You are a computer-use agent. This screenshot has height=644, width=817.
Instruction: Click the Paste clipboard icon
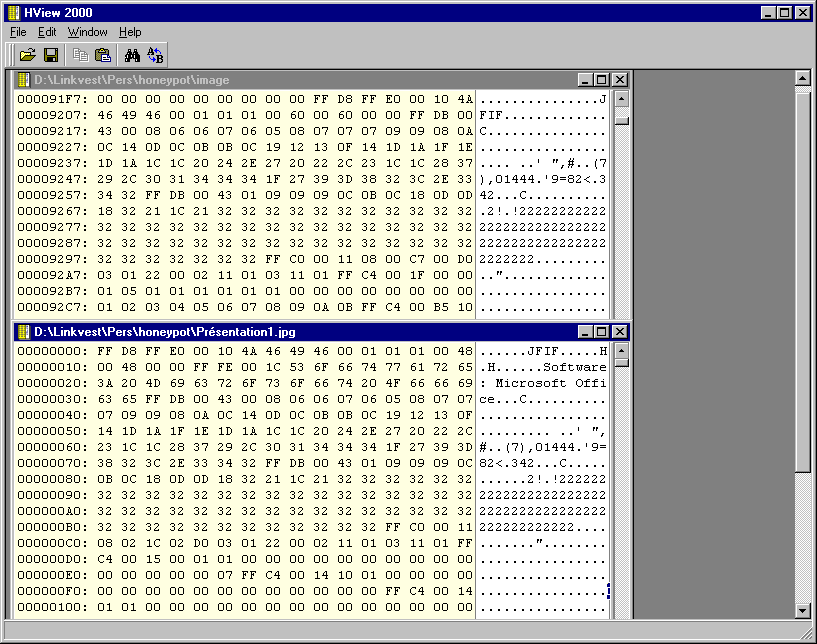(x=102, y=55)
